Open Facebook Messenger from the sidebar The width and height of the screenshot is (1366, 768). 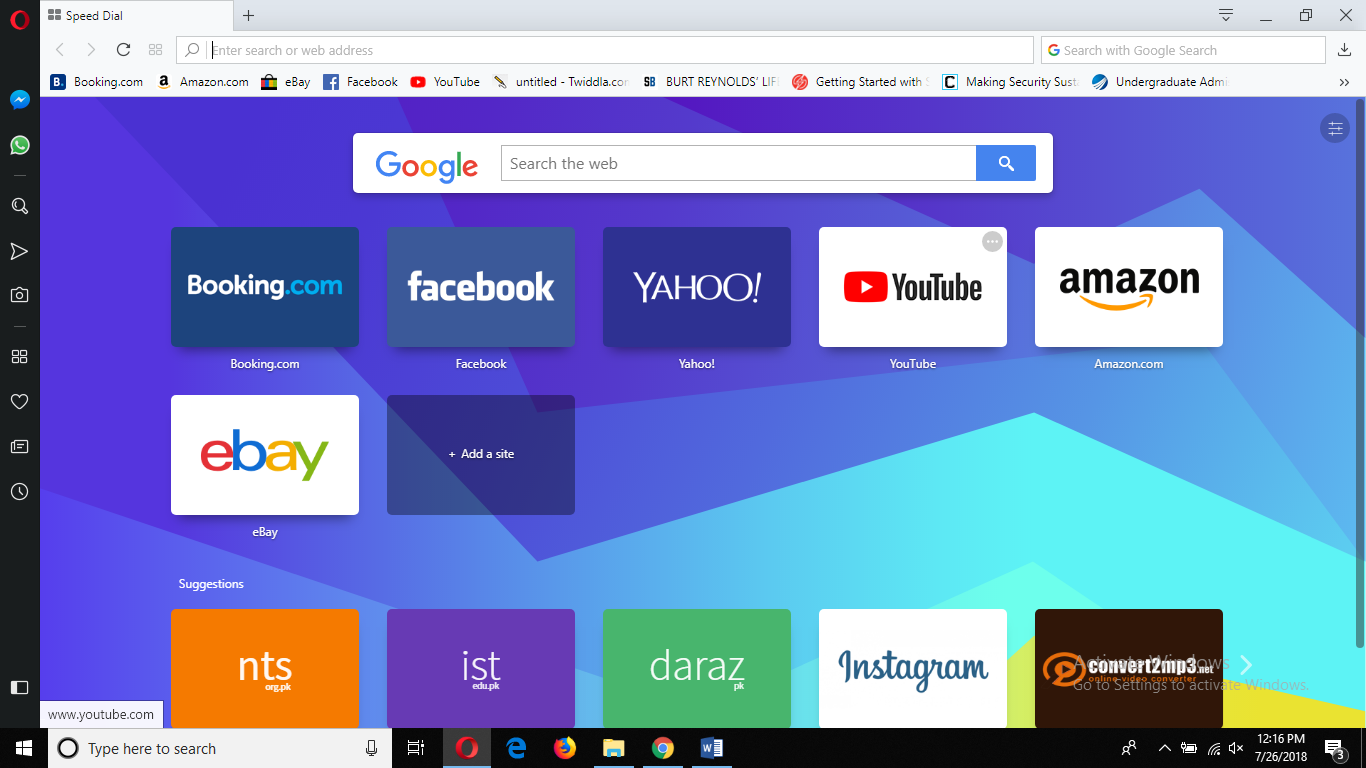(18, 99)
